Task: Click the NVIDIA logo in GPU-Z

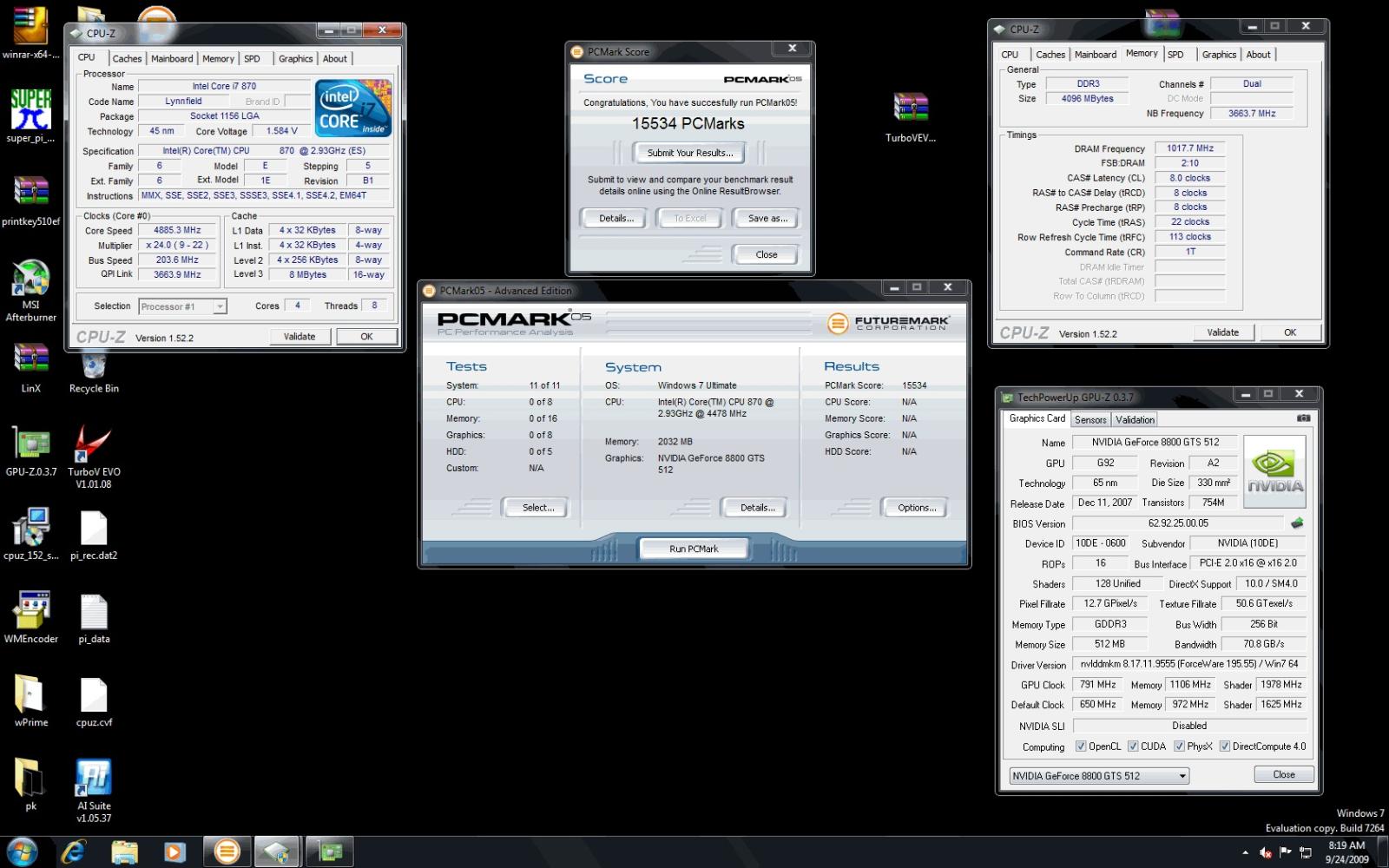Action: (1274, 472)
